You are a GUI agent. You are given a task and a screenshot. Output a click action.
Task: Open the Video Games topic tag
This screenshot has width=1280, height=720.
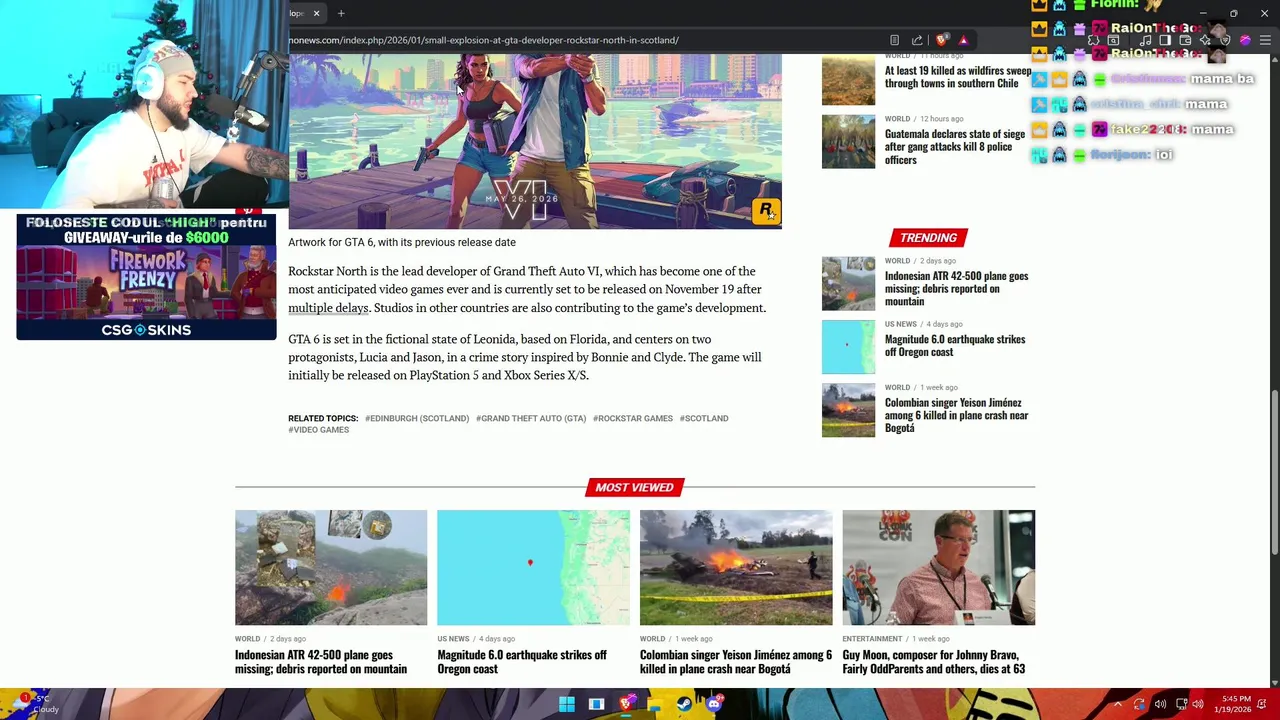(319, 430)
